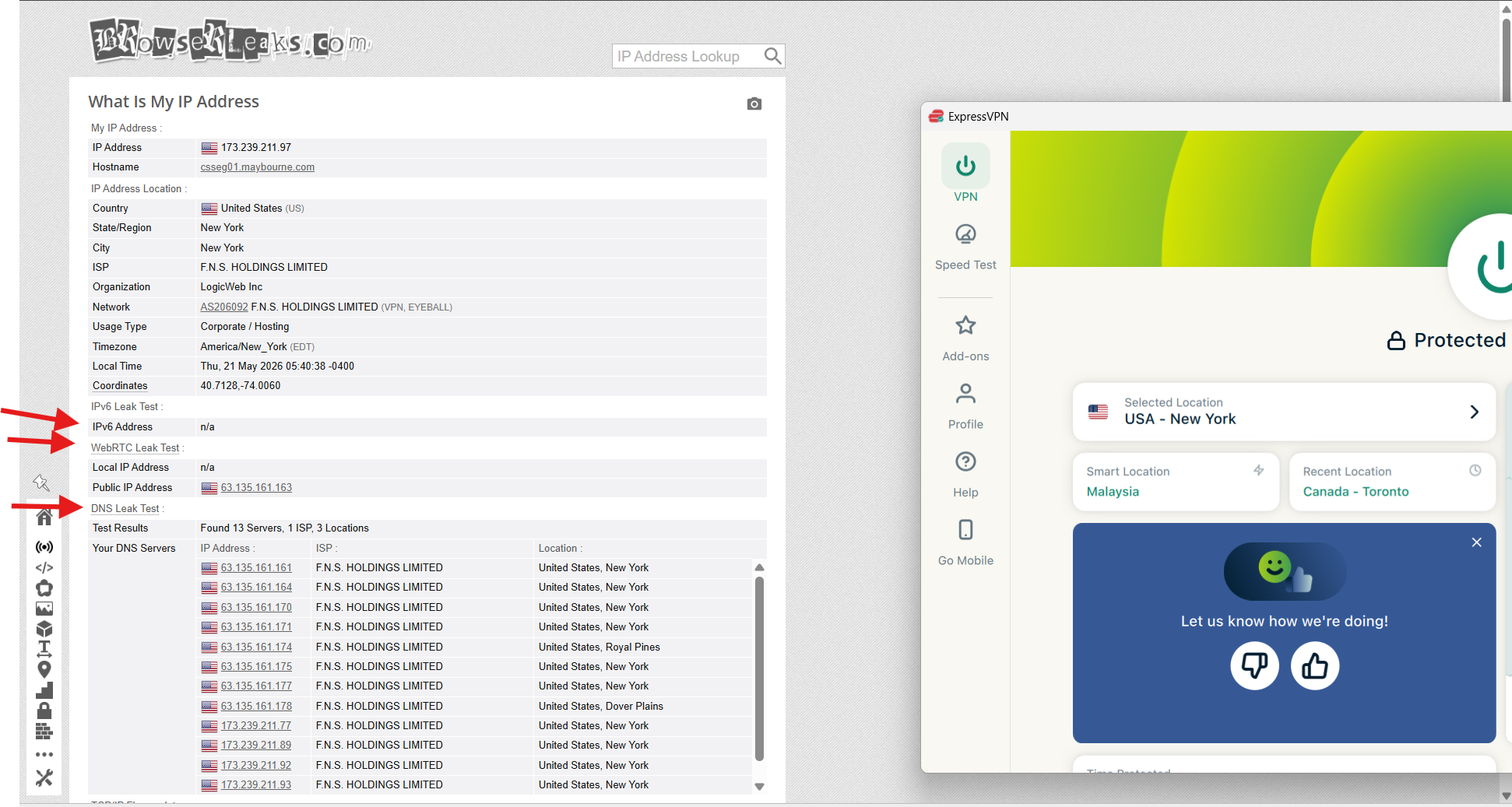Open the brick wall icon in sidebar
Image resolution: width=1512 pixels, height=807 pixels.
coord(44,732)
